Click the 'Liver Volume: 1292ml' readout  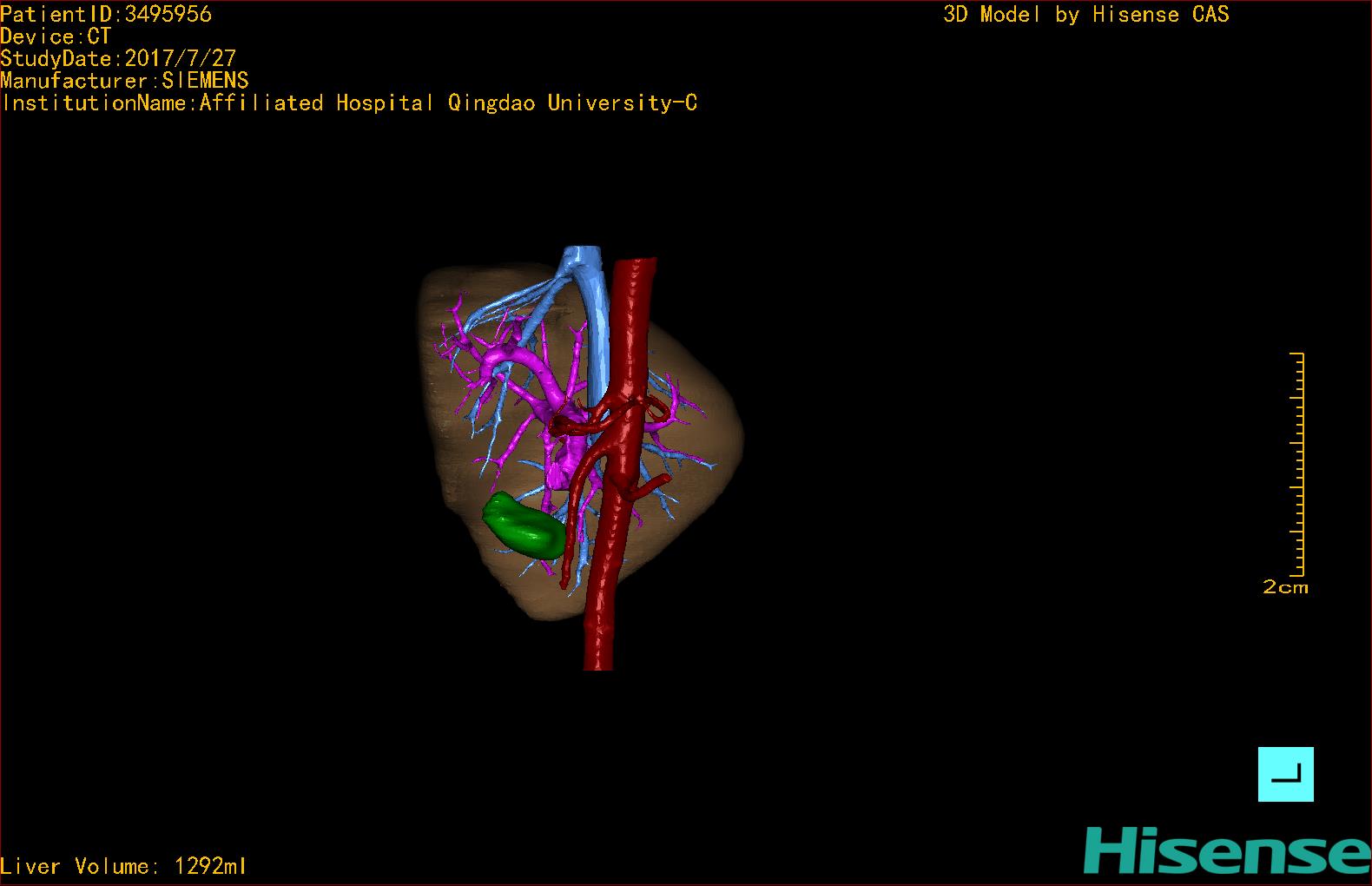123,866
